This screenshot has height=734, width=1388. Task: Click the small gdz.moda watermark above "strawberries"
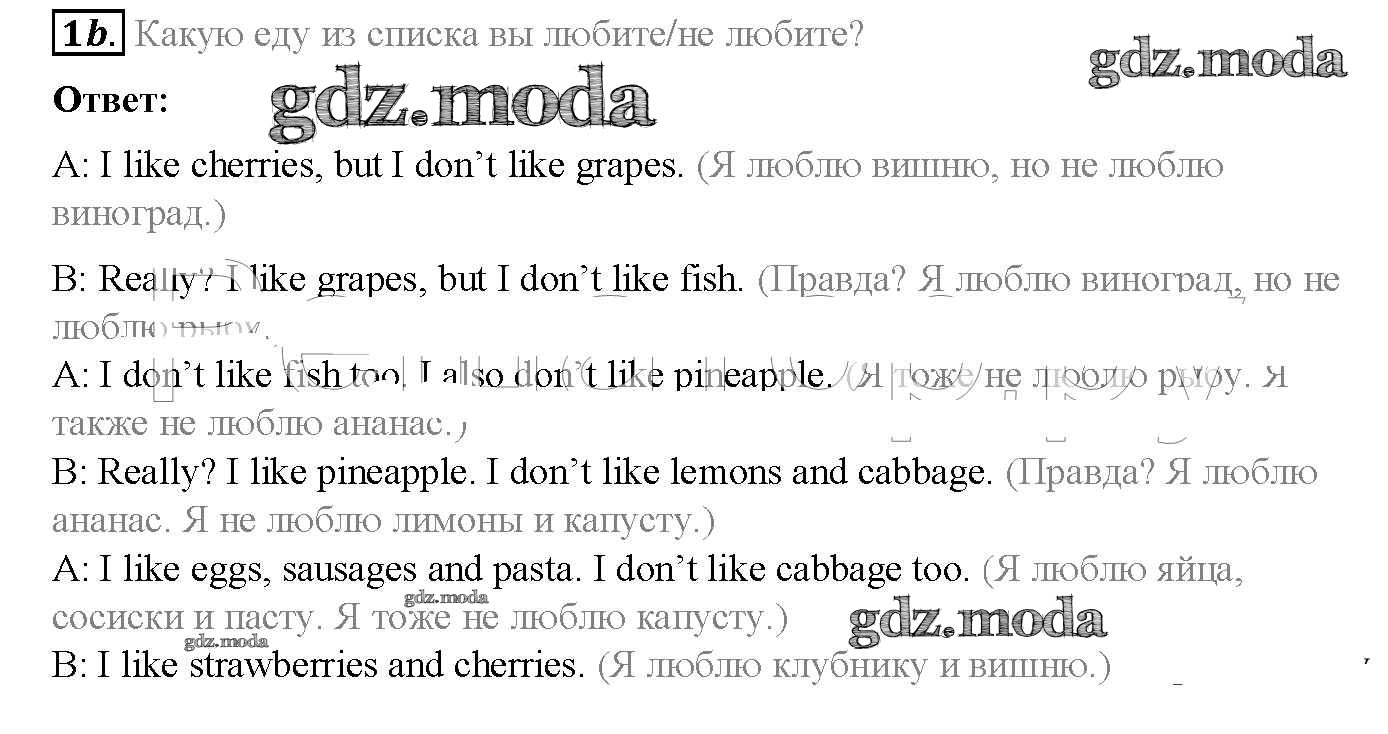226,642
